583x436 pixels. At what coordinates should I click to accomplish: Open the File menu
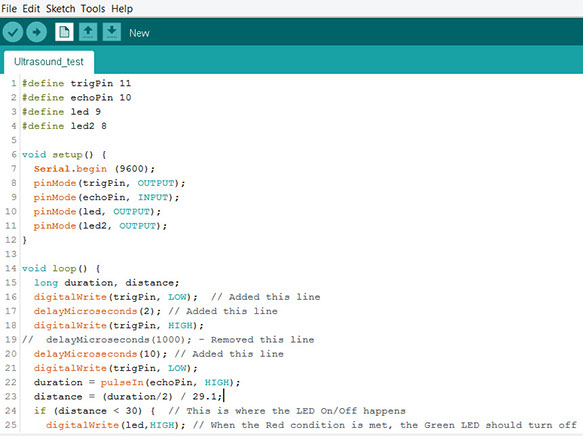[x=9, y=9]
